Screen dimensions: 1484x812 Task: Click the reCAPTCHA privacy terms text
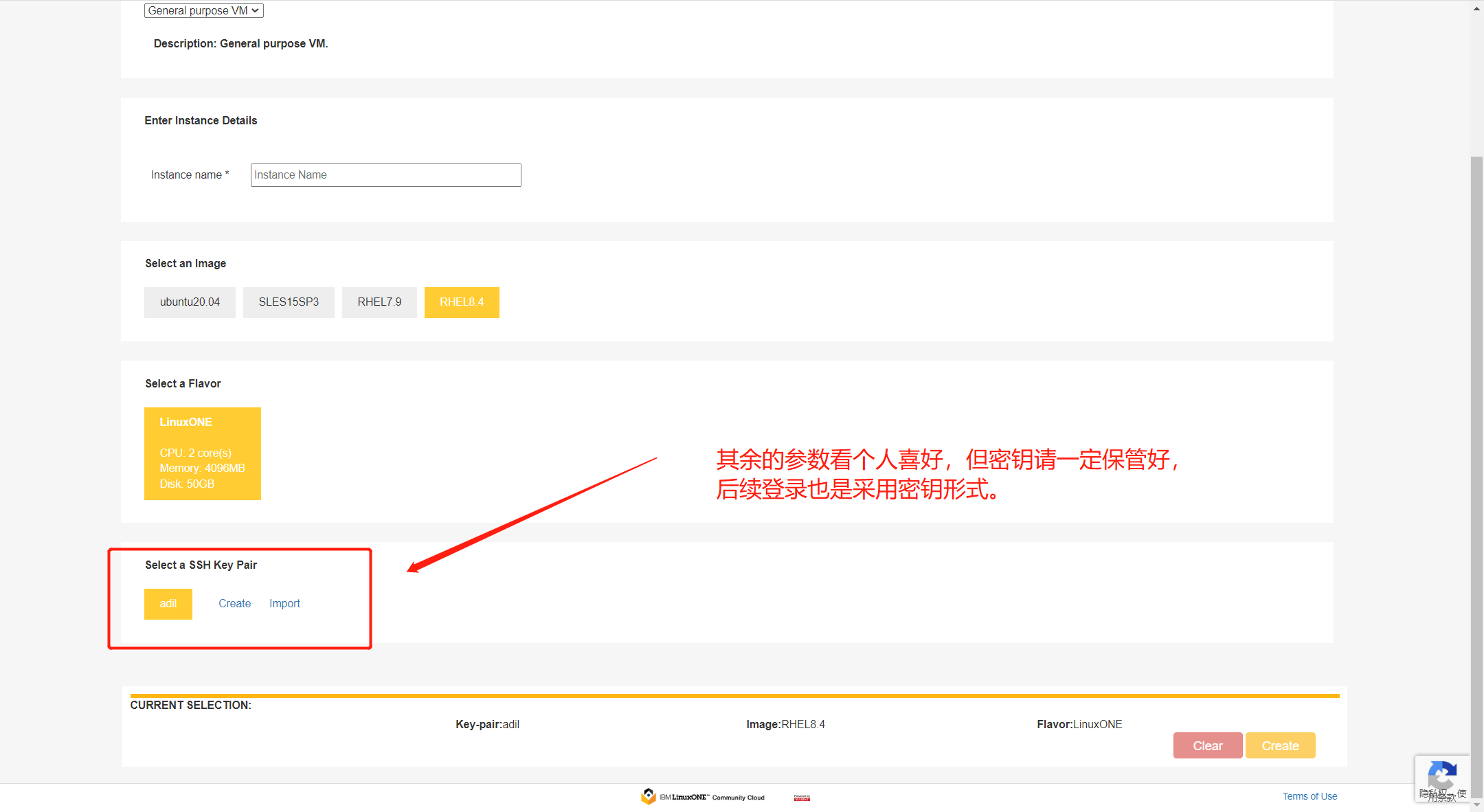[1443, 796]
